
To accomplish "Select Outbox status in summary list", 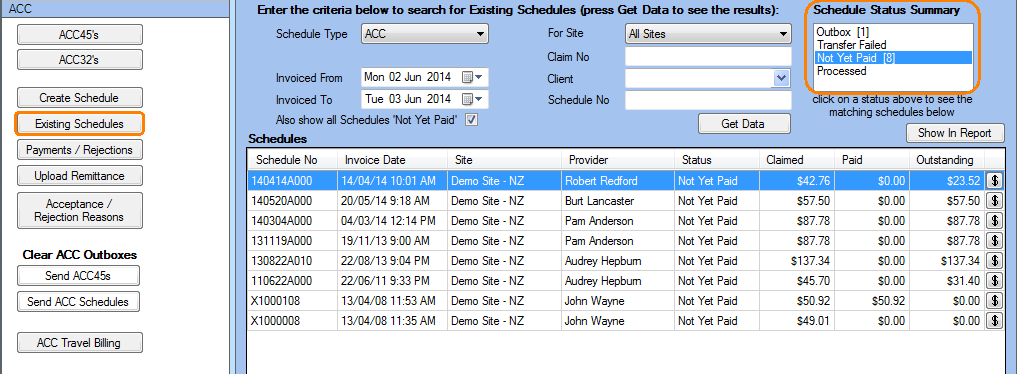I will [838, 32].
